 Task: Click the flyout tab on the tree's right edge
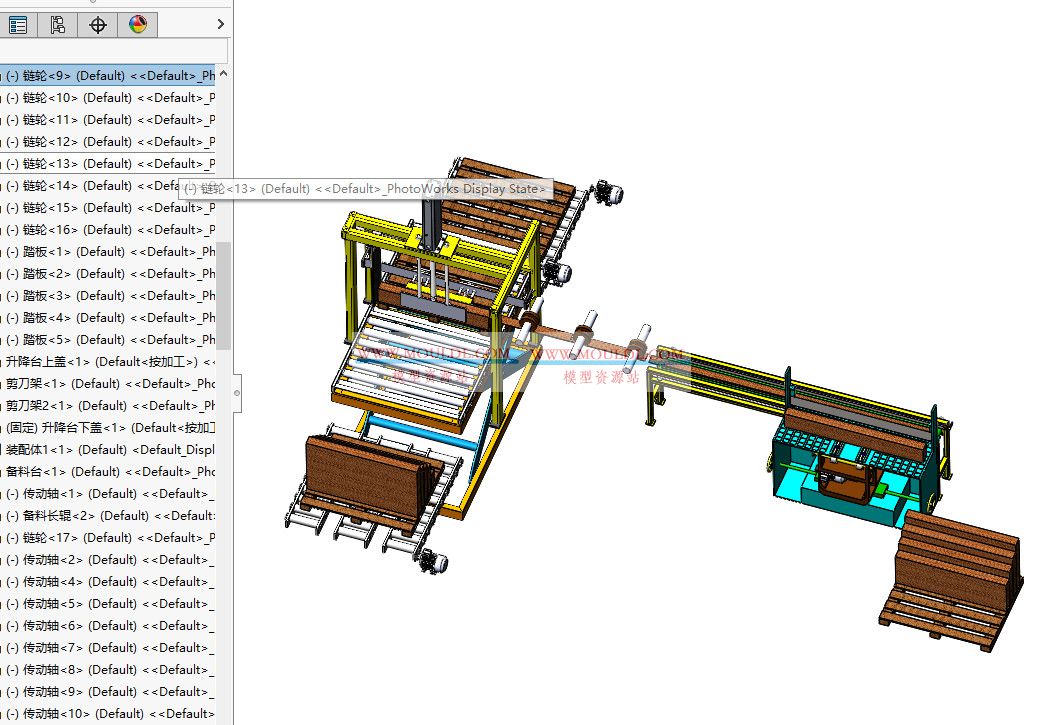(236, 393)
